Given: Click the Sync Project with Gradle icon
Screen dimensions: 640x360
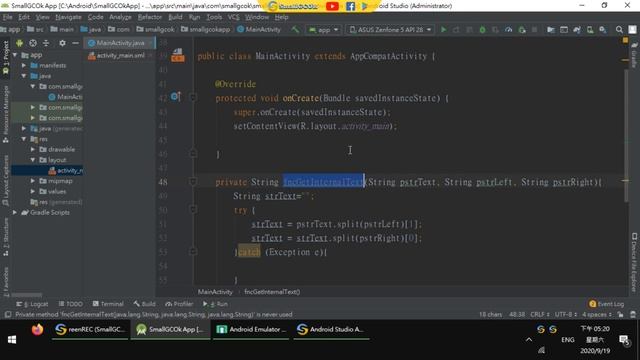Looking at the screenshot, I should (577, 29).
